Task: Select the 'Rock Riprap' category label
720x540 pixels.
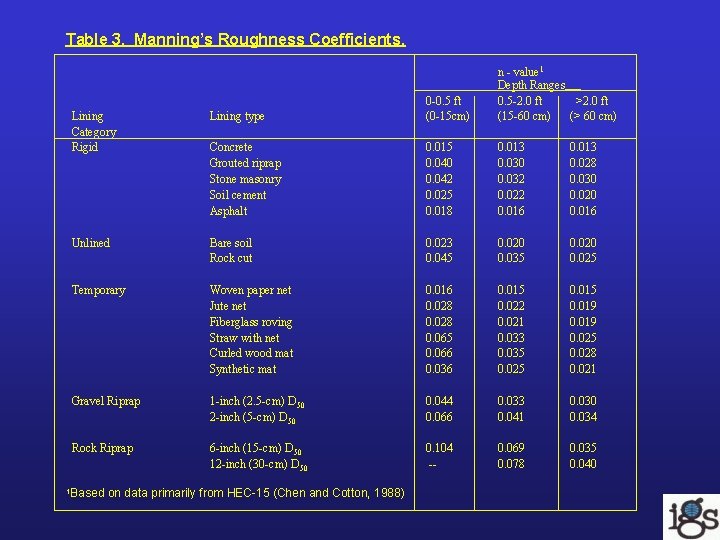Action: click(x=102, y=448)
